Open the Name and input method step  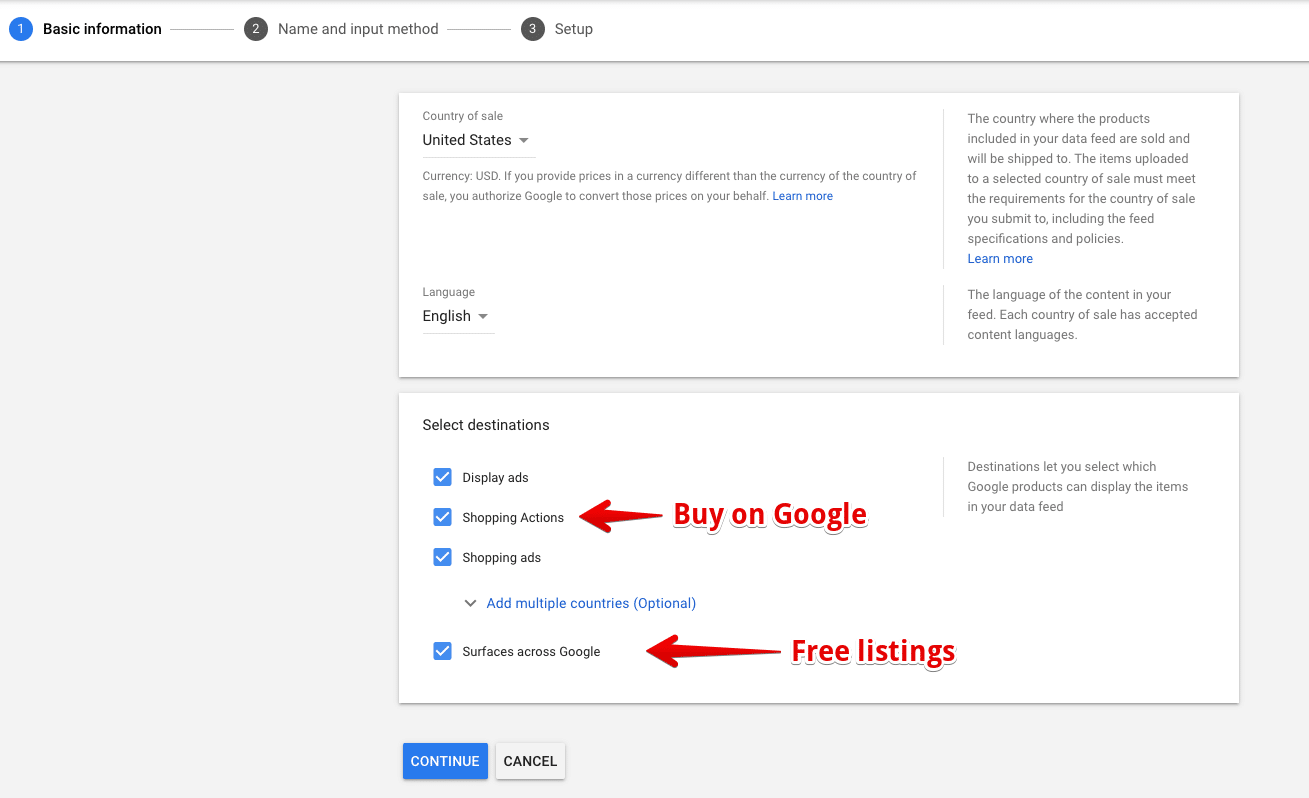(x=356, y=29)
